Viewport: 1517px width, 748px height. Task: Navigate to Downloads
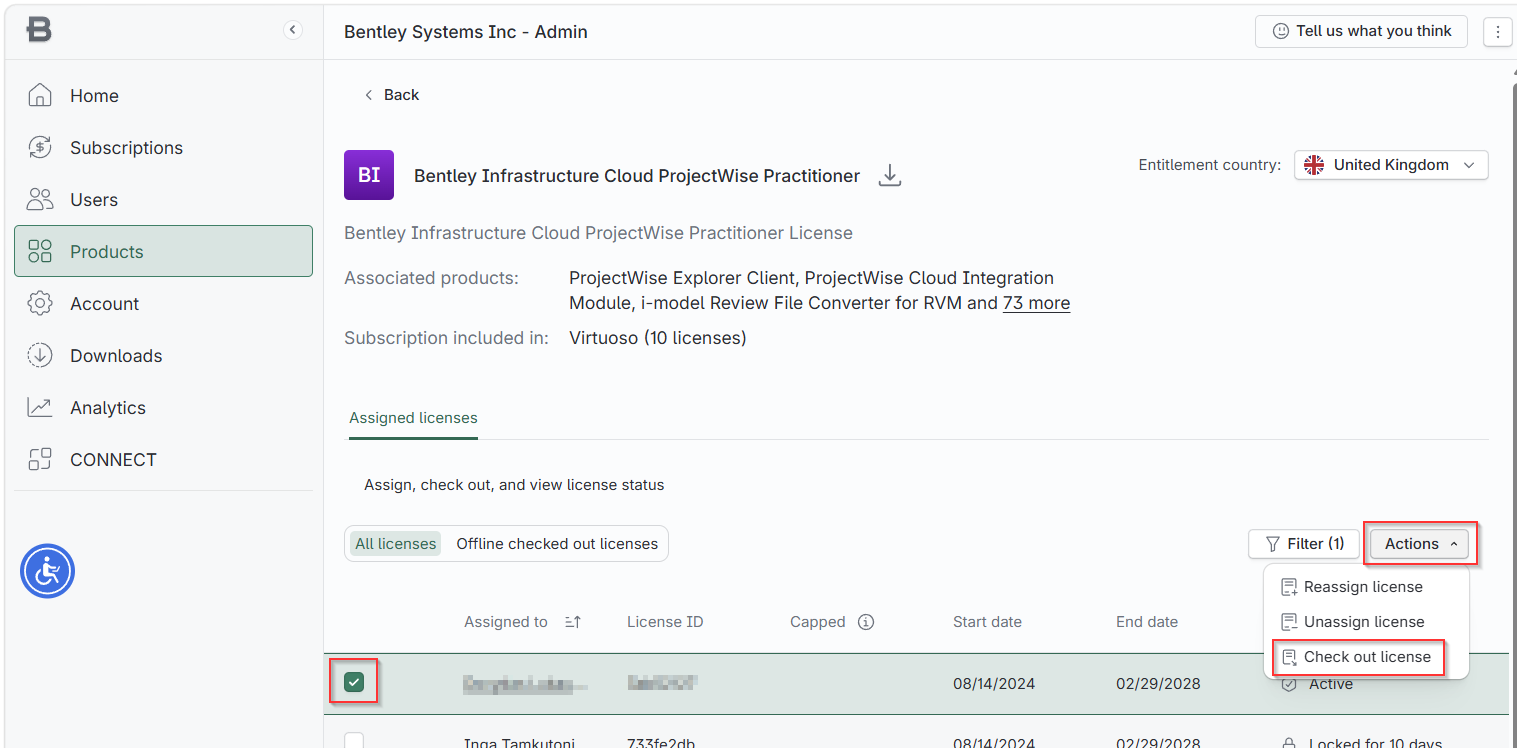pos(164,356)
